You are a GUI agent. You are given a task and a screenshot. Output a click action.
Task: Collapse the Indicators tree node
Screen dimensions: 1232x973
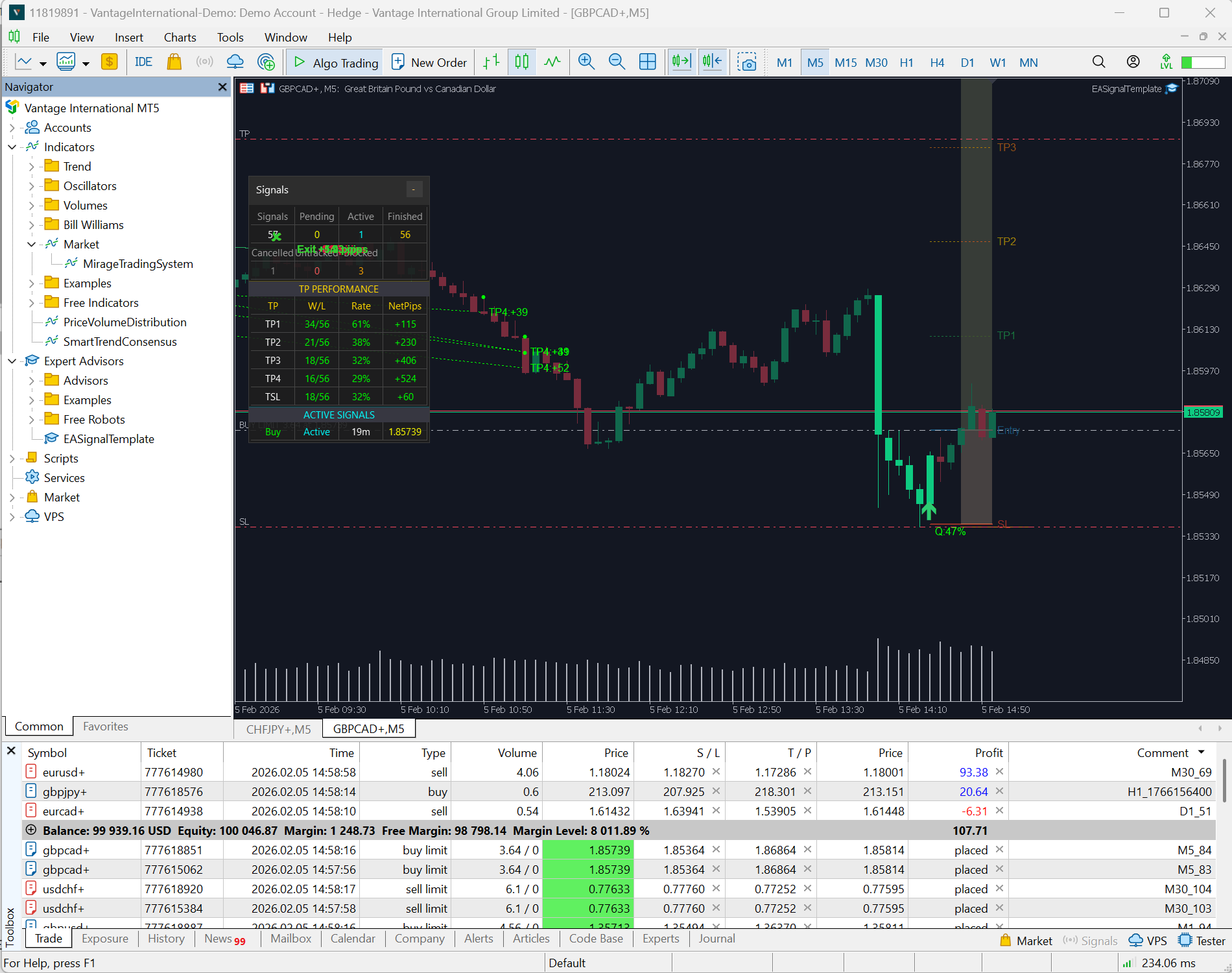pyautogui.click(x=12, y=147)
